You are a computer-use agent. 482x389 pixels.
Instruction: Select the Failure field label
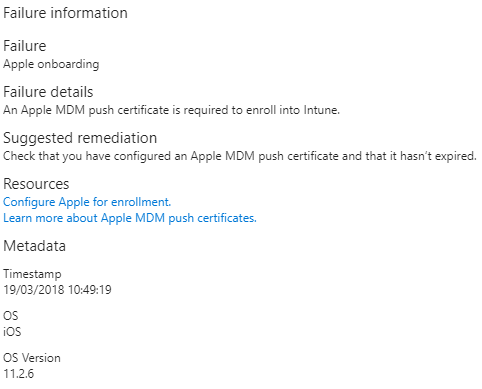(25, 46)
